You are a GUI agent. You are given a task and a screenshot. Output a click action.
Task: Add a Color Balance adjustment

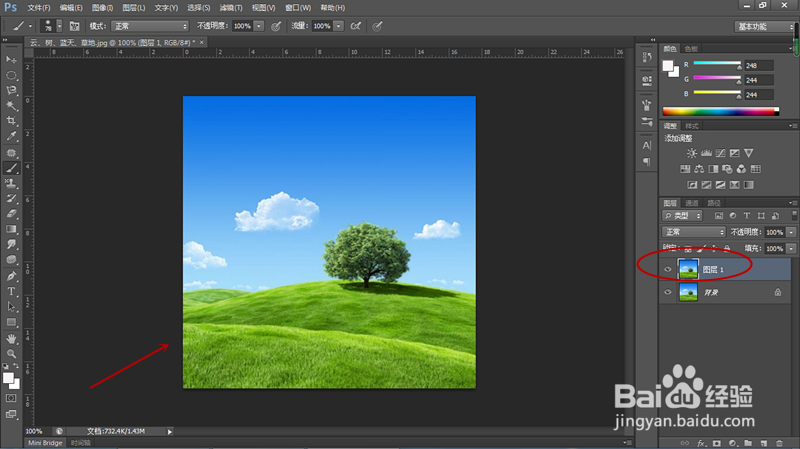point(699,169)
